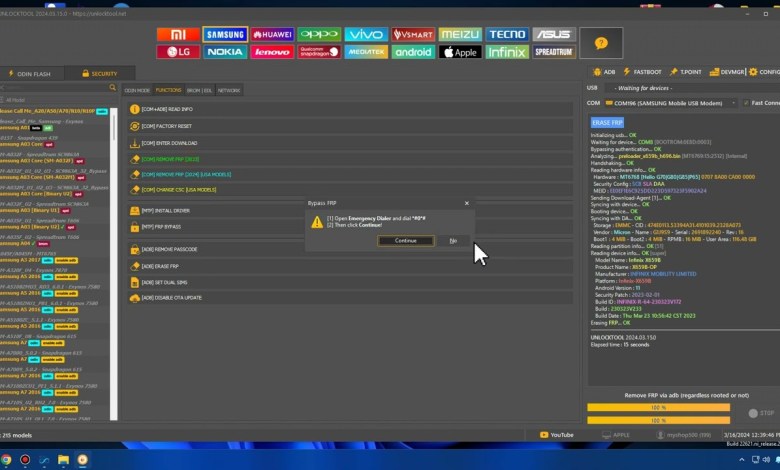
Task: Select the MediaTek logo
Action: click(x=366, y=52)
